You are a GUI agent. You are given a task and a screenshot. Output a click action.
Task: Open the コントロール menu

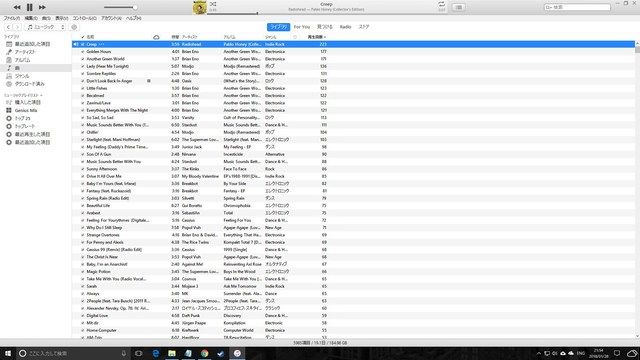(84, 18)
